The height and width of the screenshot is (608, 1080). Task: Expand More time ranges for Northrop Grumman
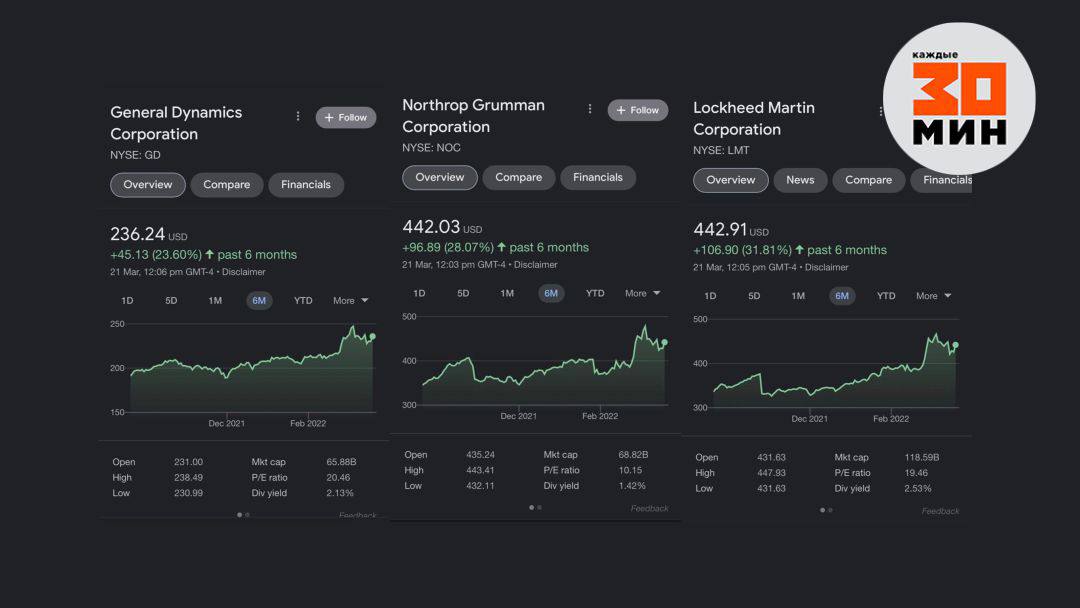643,293
